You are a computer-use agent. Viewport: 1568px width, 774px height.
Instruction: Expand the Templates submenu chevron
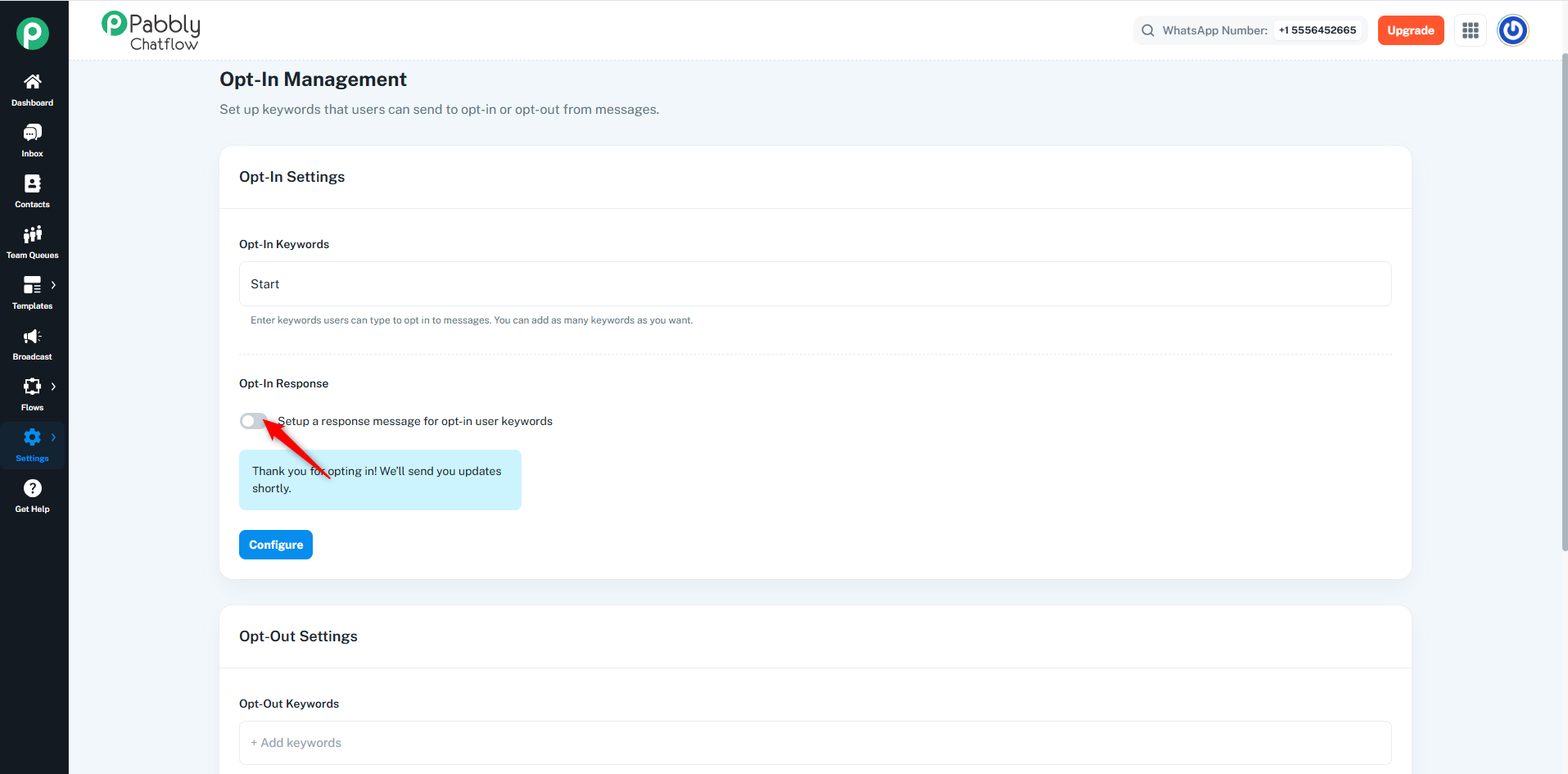[x=53, y=285]
